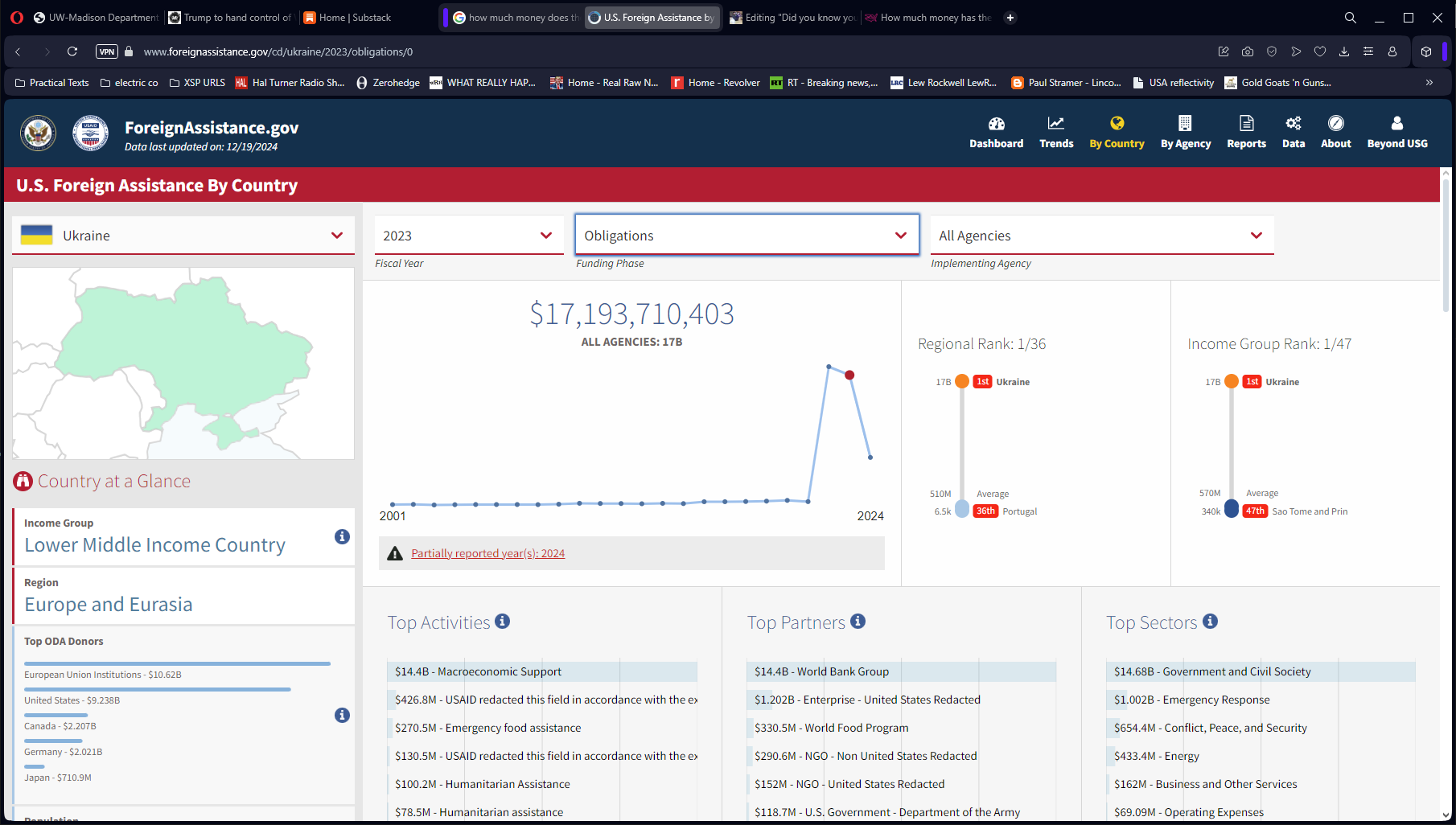Open the About compass icon

[1335, 123]
